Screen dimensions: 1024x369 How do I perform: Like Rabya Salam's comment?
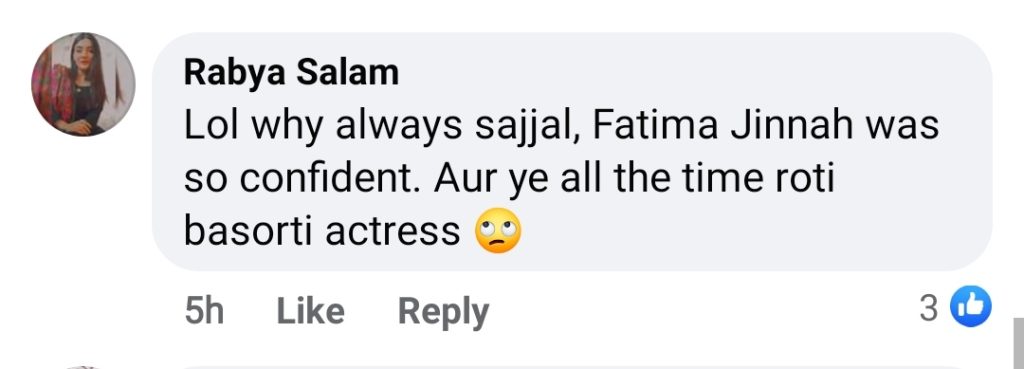coord(310,311)
